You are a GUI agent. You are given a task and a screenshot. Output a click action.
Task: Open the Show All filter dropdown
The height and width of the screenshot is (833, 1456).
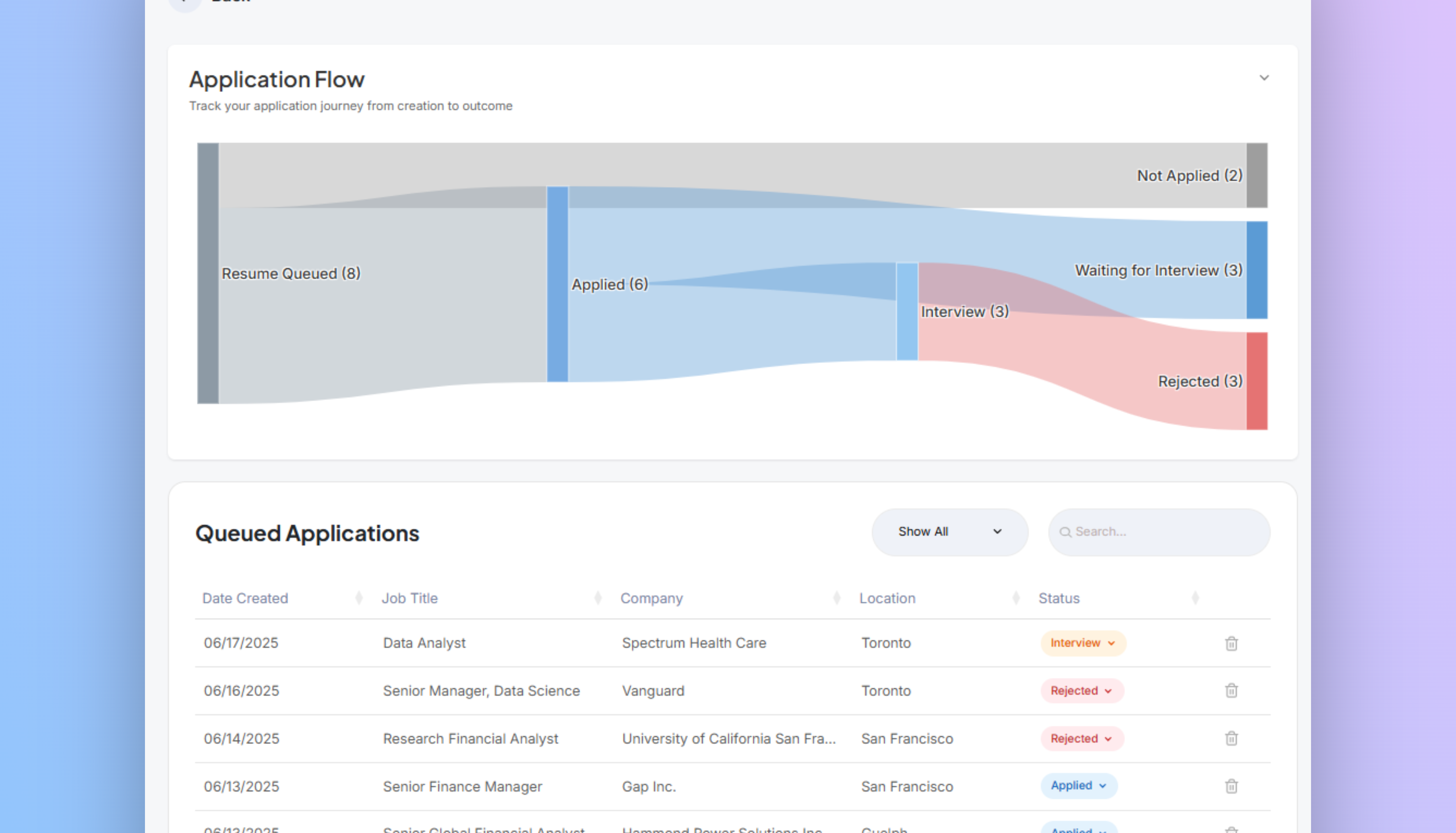950,531
